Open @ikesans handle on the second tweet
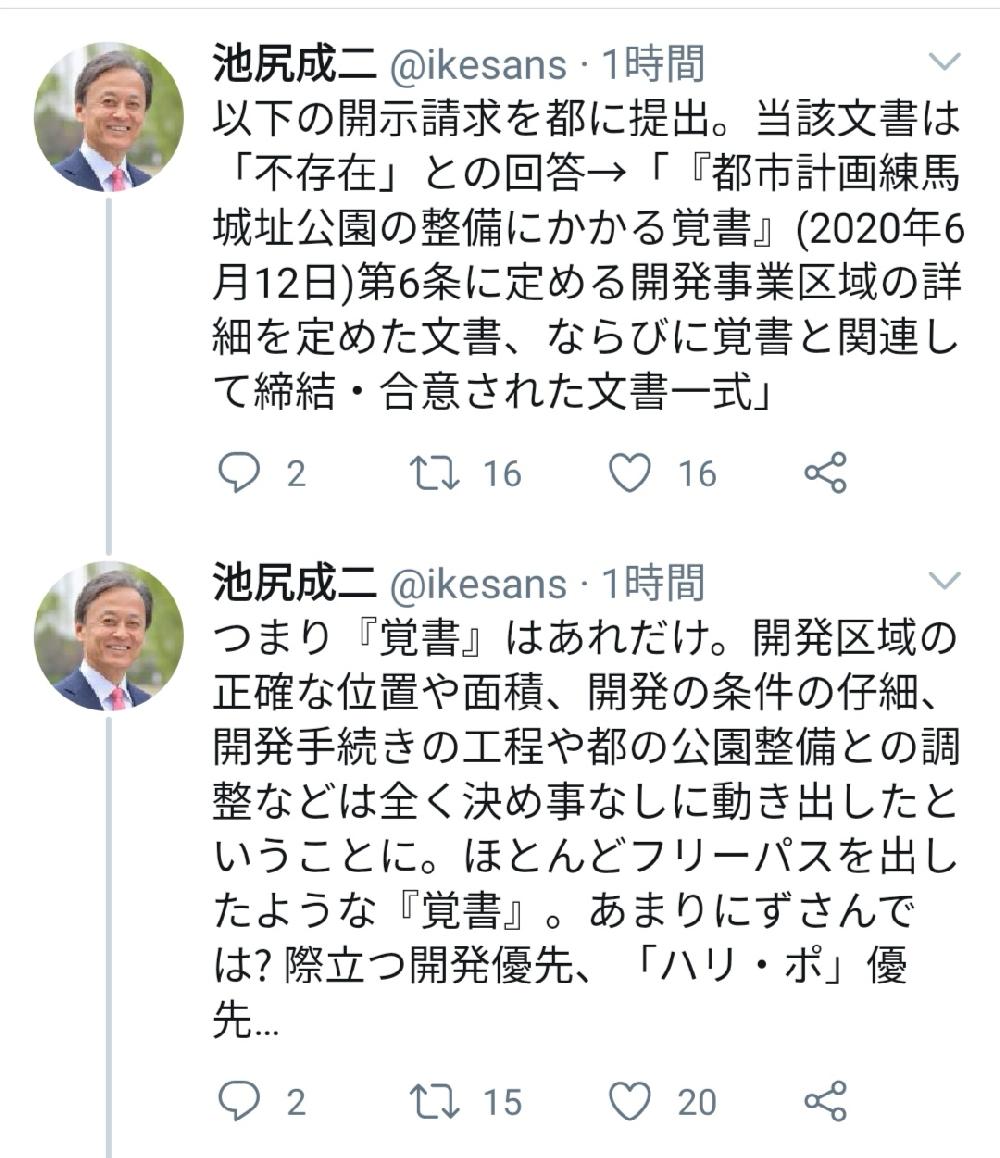 478,585
